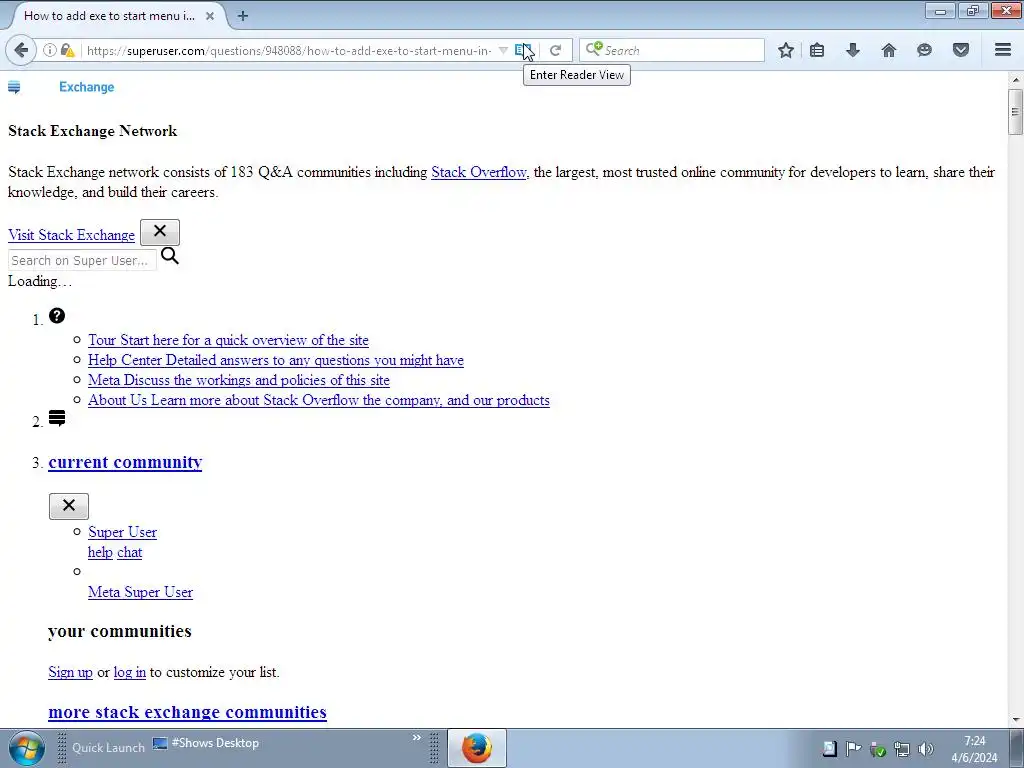The width and height of the screenshot is (1024, 768).
Task: Click the mixed-content lock warning icon
Action: [x=67, y=50]
